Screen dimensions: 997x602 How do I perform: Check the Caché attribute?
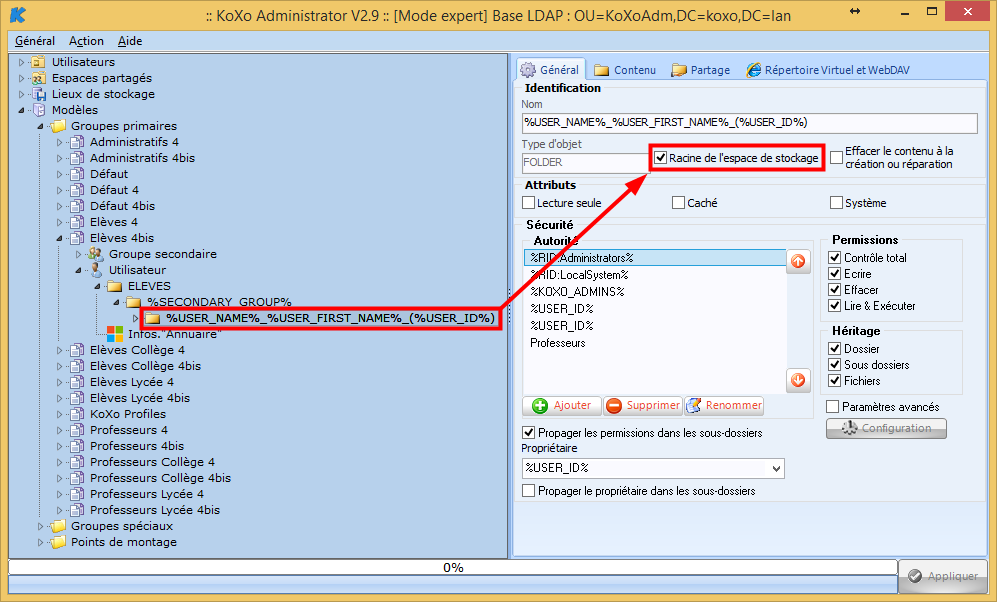[x=678, y=203]
